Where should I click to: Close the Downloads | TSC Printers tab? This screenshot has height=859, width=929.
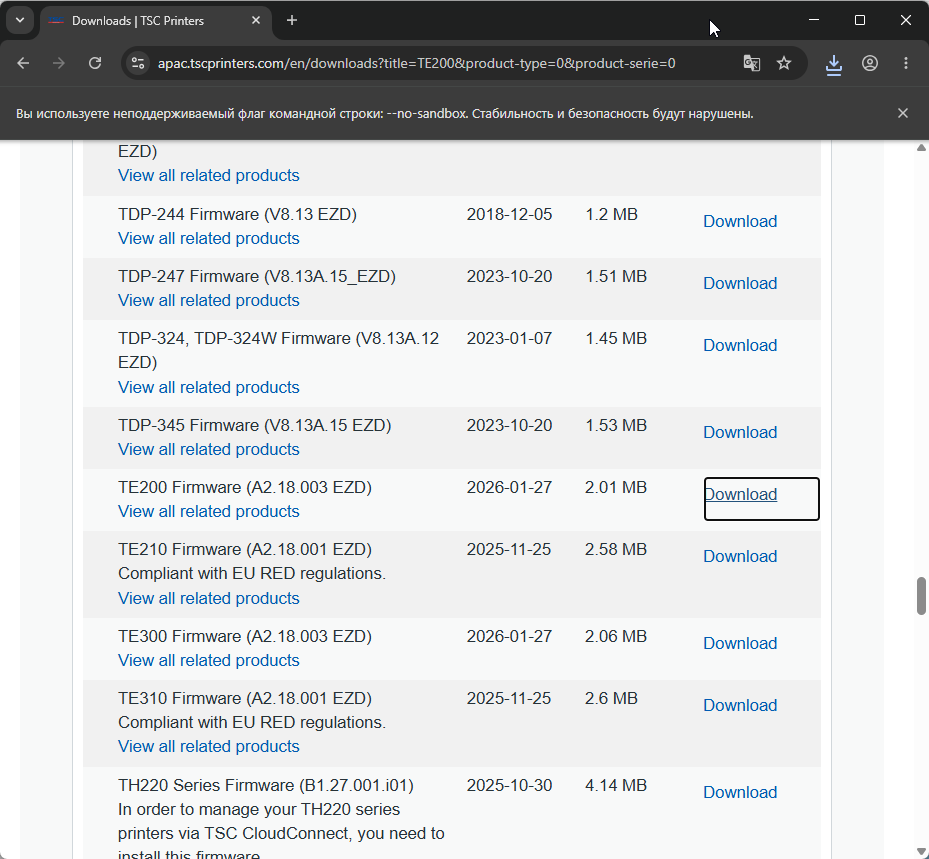point(256,20)
